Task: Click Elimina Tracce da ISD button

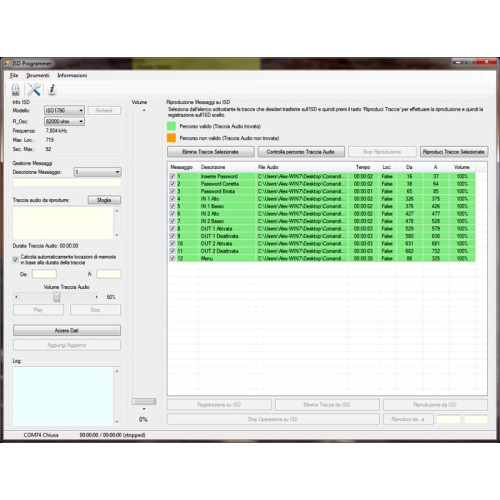Action: [x=327, y=405]
